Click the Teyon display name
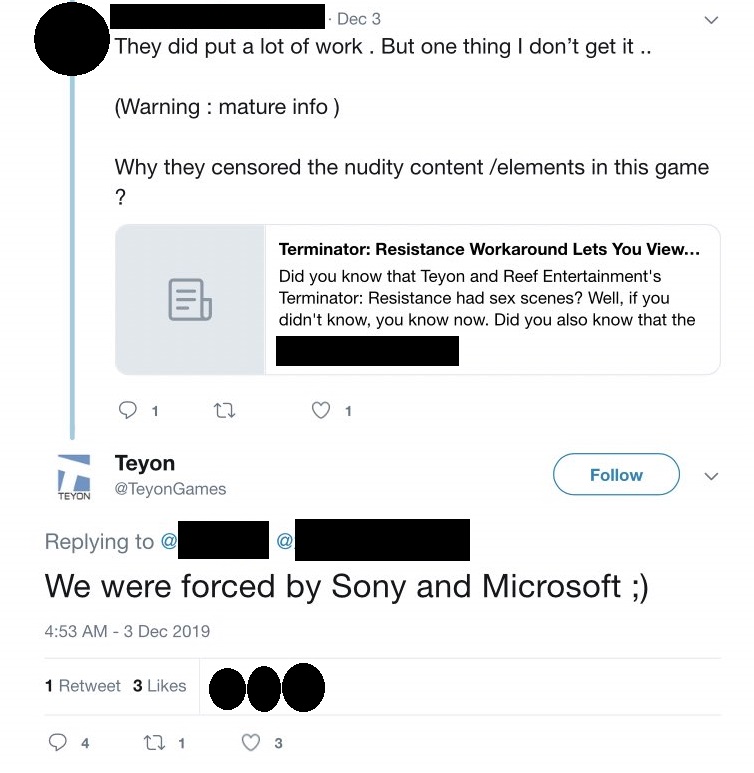The width and height of the screenshot is (754, 773). click(145, 463)
